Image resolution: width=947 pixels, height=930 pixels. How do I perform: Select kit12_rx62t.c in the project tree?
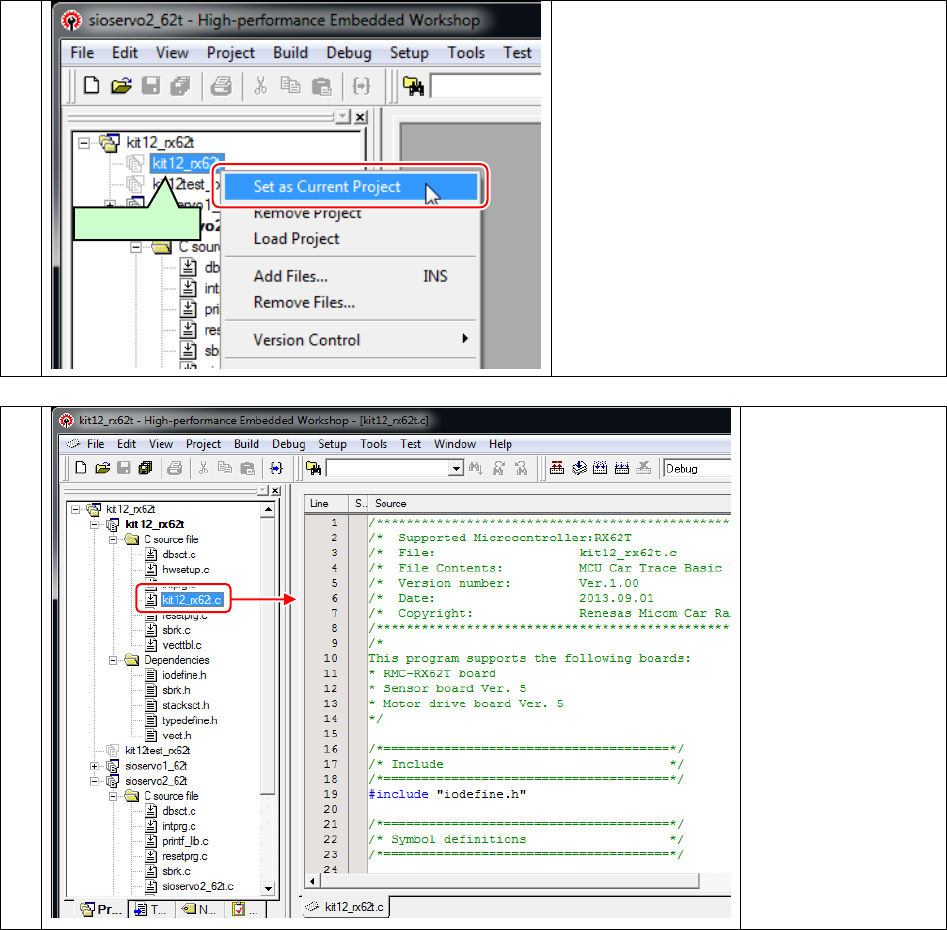tap(191, 600)
